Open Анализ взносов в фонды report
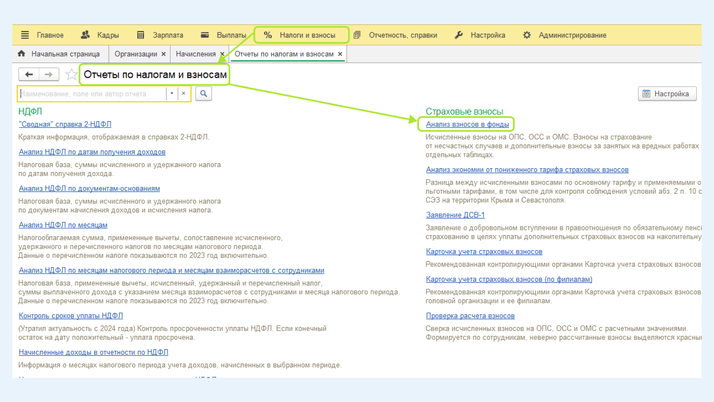The image size is (714, 402). [x=467, y=124]
